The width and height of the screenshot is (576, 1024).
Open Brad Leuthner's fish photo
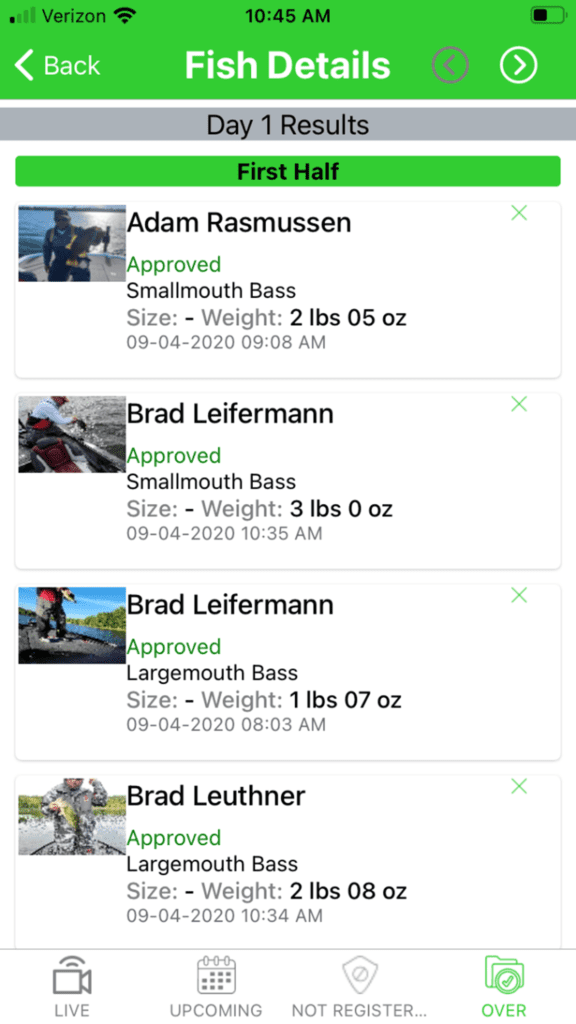click(x=72, y=816)
